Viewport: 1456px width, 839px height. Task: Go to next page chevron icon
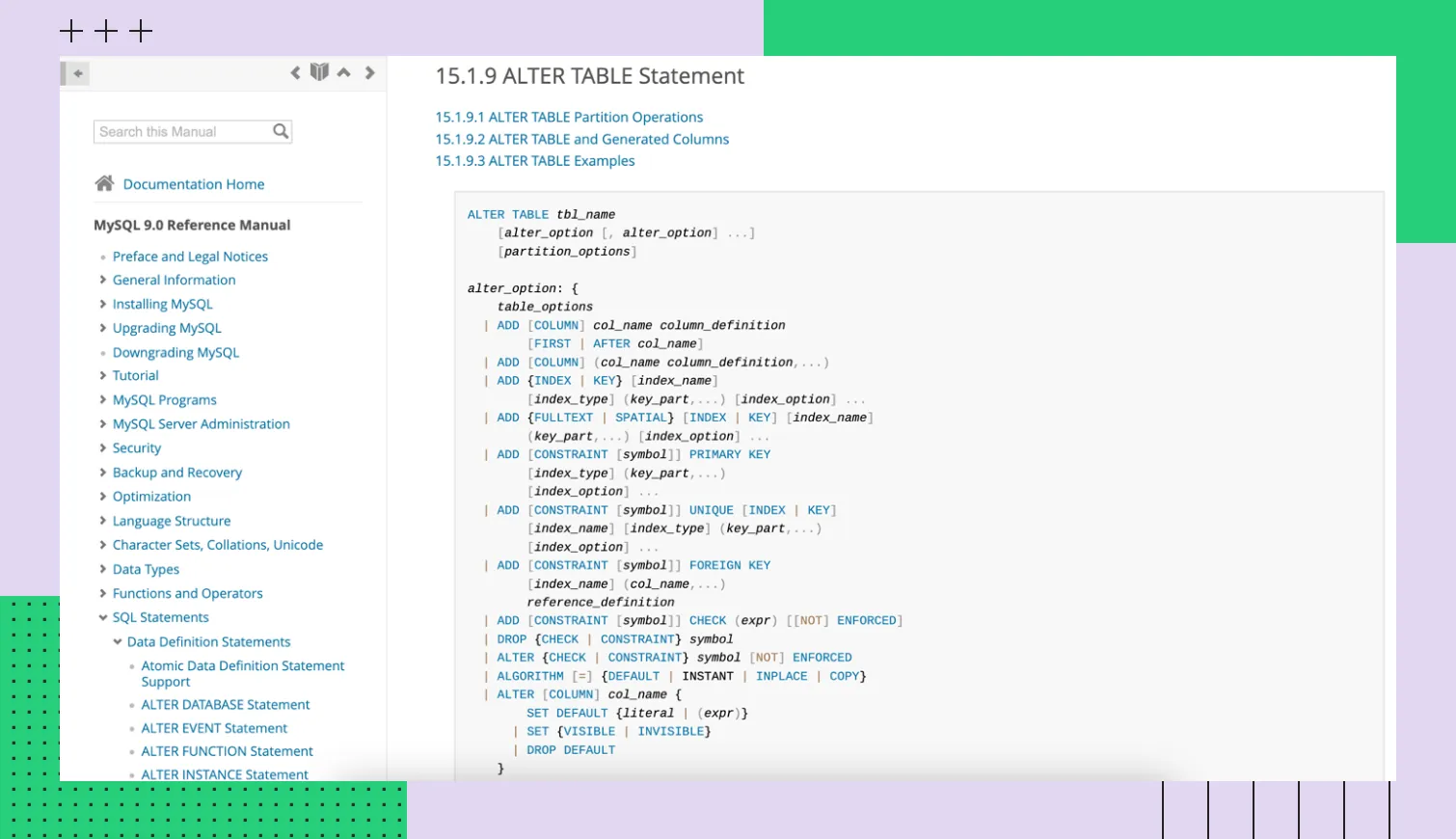369,72
